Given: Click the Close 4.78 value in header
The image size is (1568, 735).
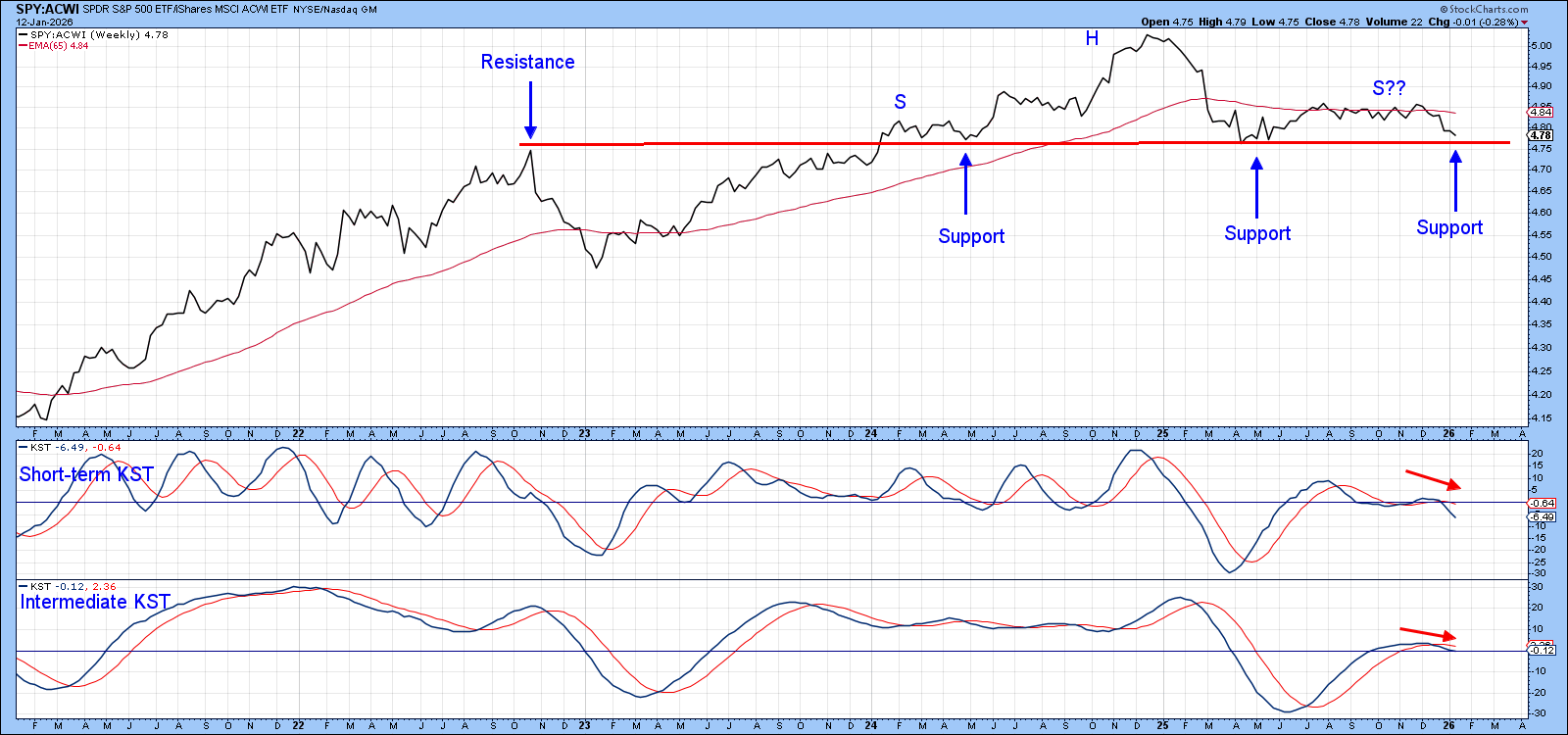Looking at the screenshot, I should click(x=1332, y=22).
